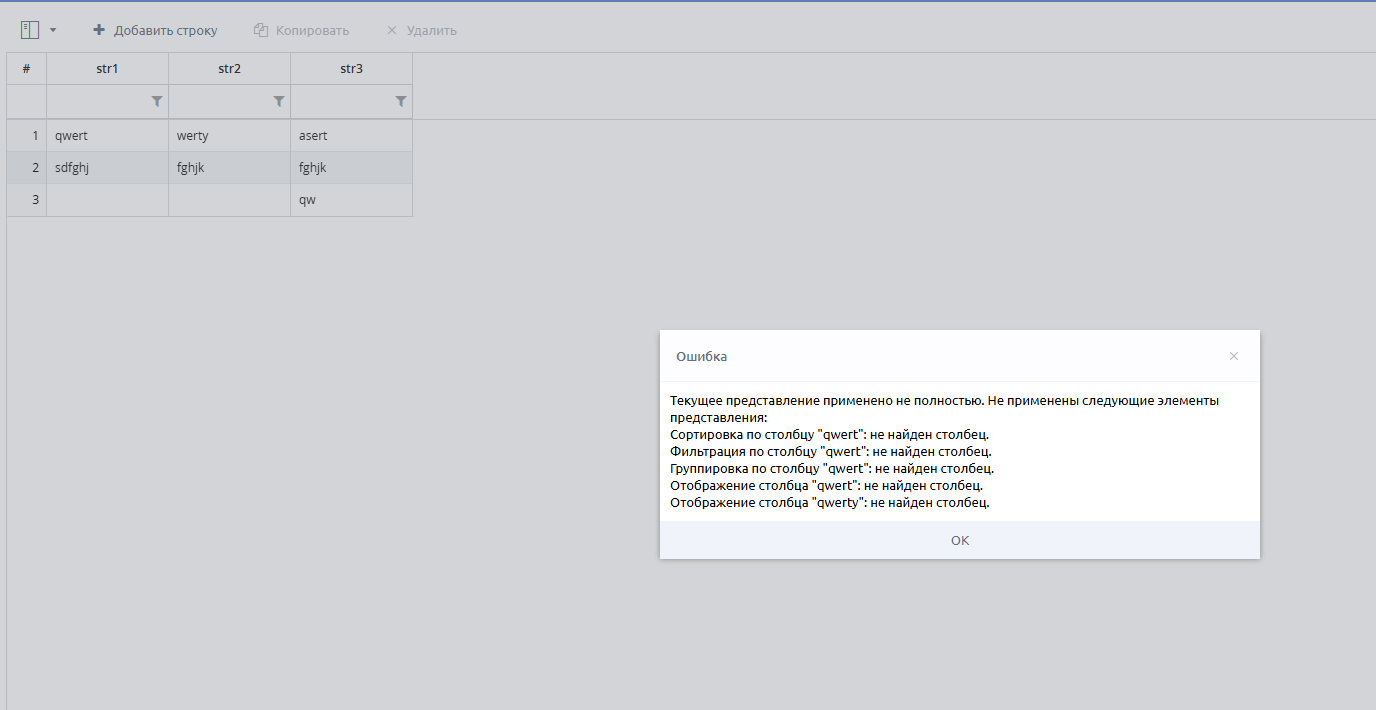Click the view layout panel icon
The width and height of the screenshot is (1376, 710).
click(x=29, y=30)
